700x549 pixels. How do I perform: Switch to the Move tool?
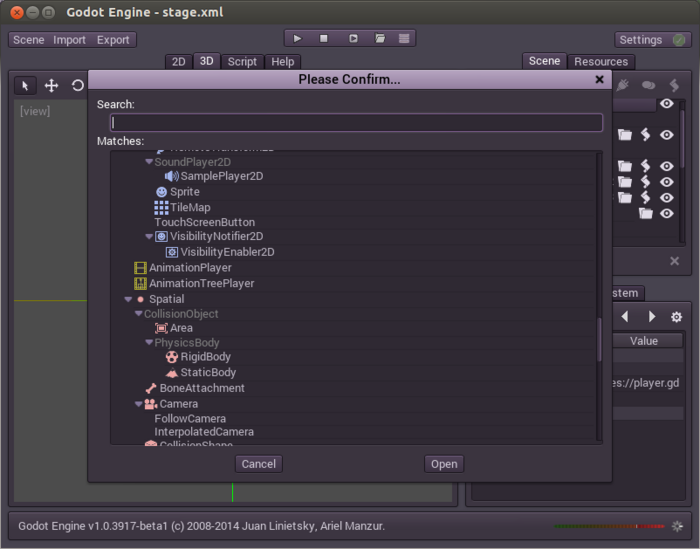(x=51, y=85)
